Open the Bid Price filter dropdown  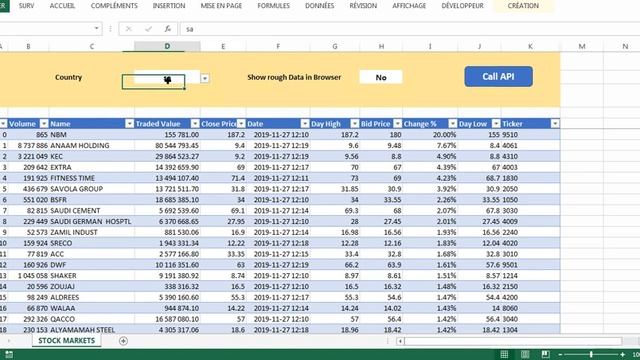click(x=397, y=124)
